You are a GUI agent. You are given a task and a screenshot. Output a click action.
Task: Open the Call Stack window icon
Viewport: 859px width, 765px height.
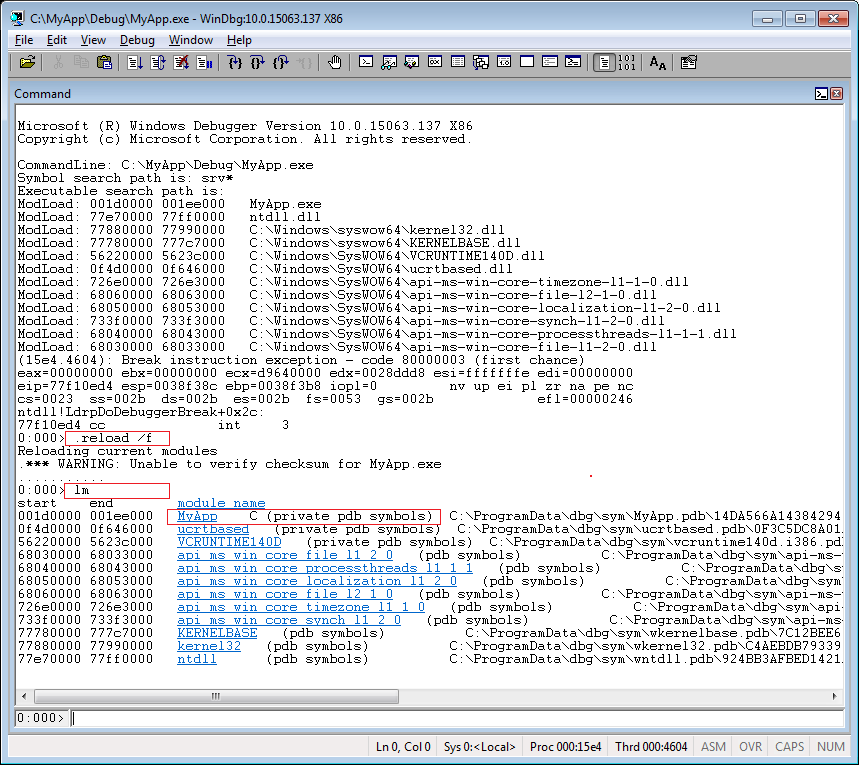[x=481, y=62]
